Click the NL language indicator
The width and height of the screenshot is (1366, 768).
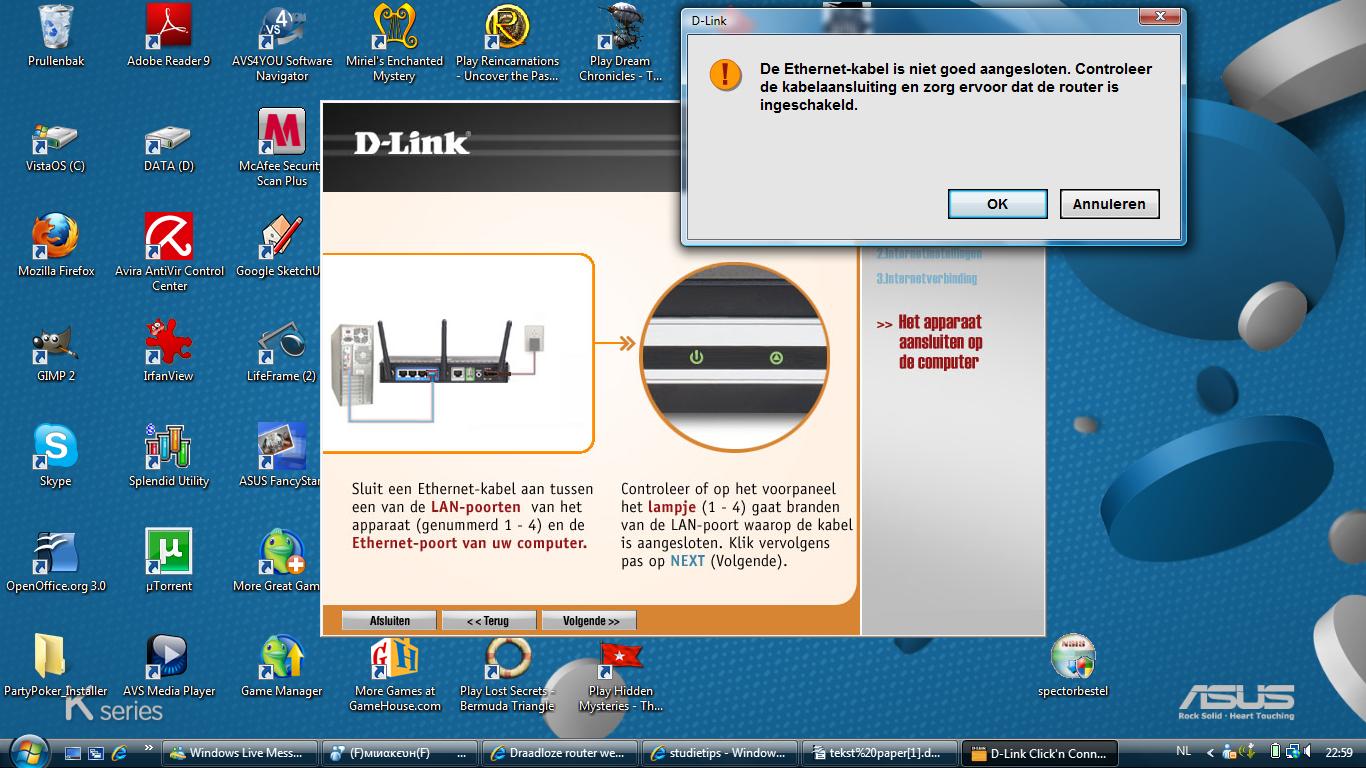tap(1184, 751)
